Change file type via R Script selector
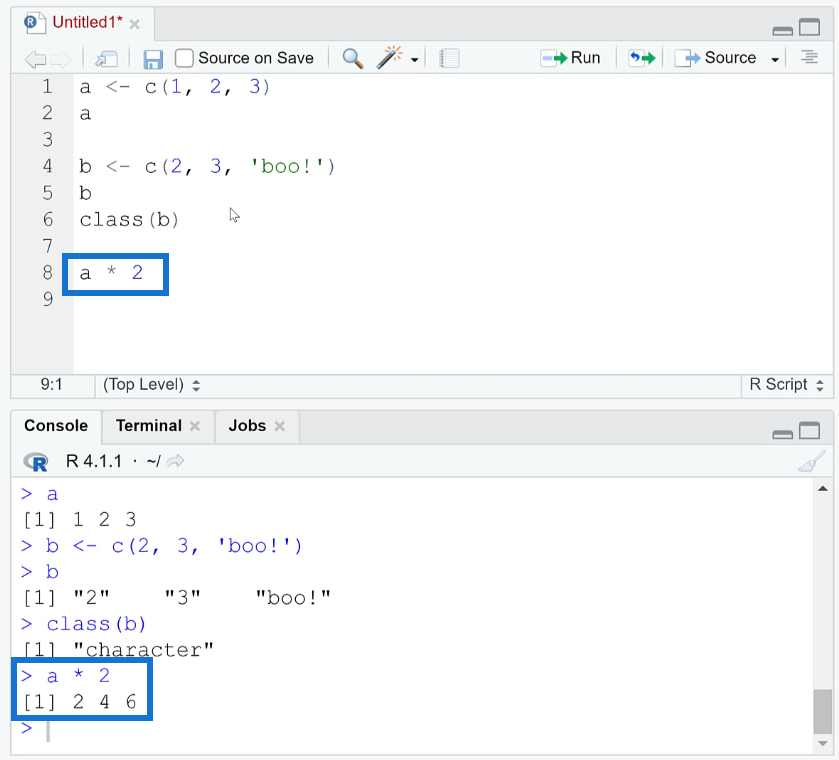 (786, 385)
